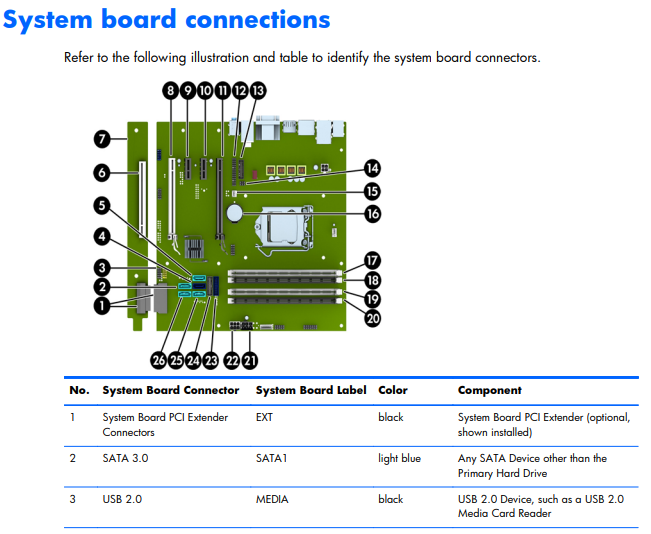Click callout number 6 beside the PCI extender
Image resolution: width=651 pixels, height=534 pixels.
(102, 172)
